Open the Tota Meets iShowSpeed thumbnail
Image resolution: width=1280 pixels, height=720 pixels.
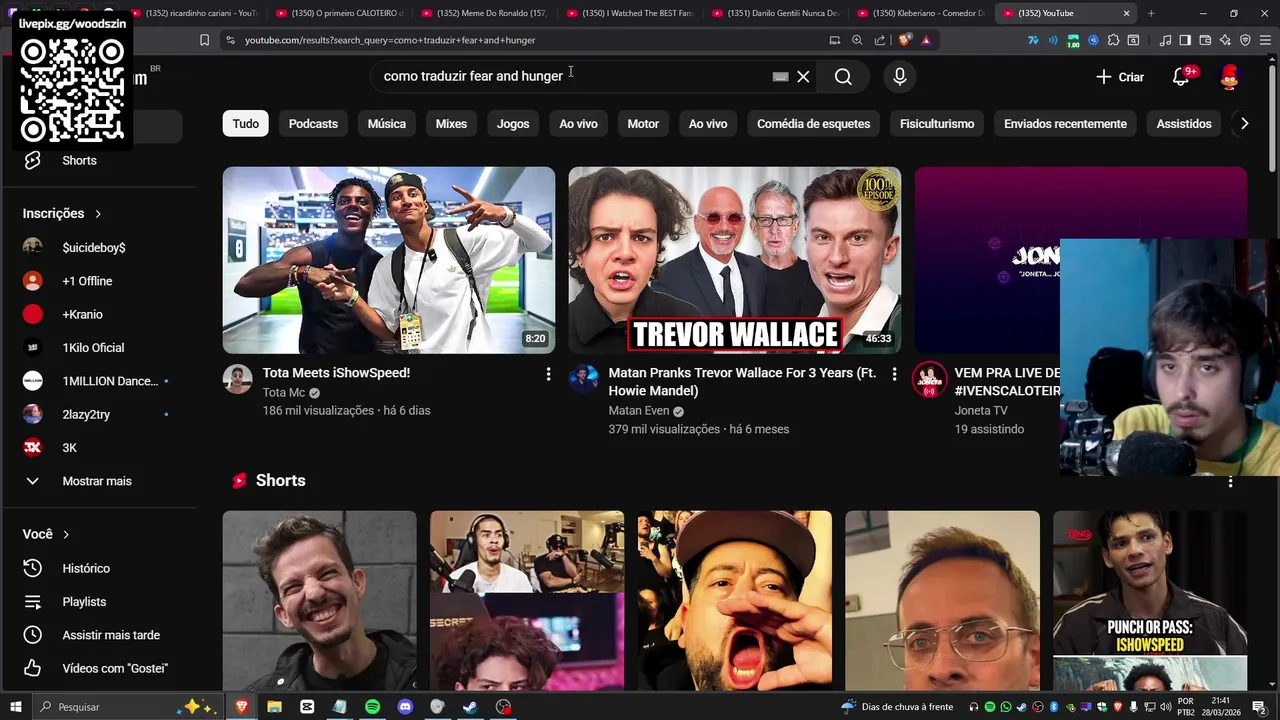[x=389, y=260]
